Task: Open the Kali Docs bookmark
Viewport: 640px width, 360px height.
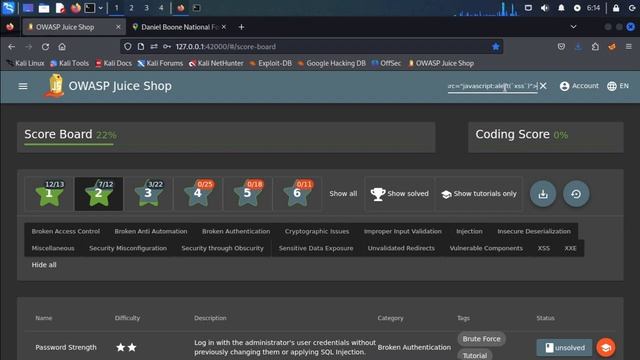Action: pos(113,63)
